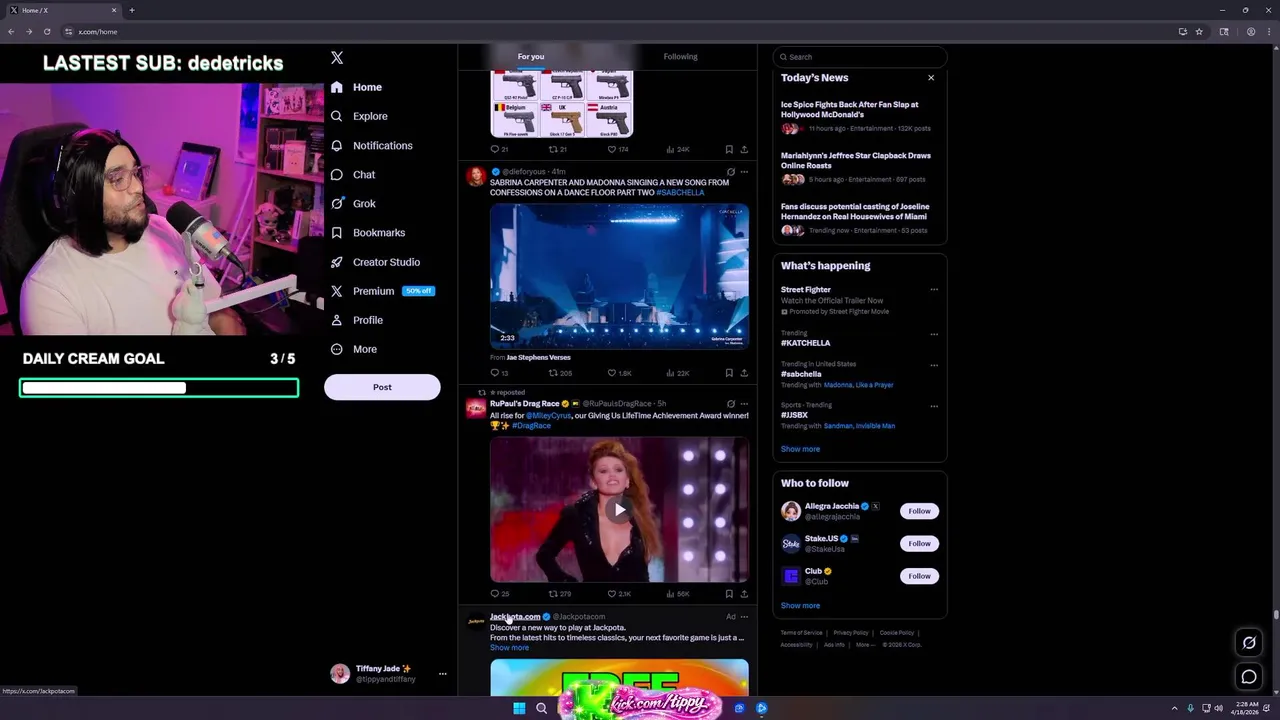Reply to the RuPaul's Drag Race post
The width and height of the screenshot is (1280, 720).
[x=499, y=594]
